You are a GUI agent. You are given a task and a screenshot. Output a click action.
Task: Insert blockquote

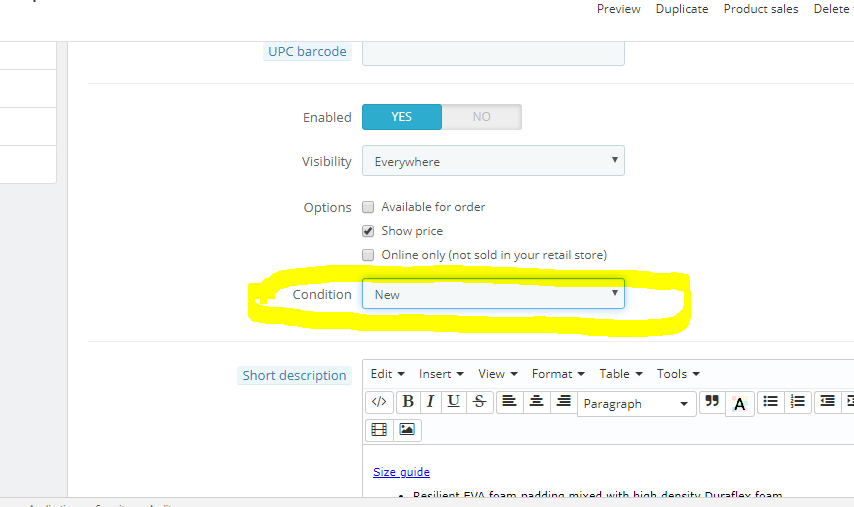pos(712,402)
